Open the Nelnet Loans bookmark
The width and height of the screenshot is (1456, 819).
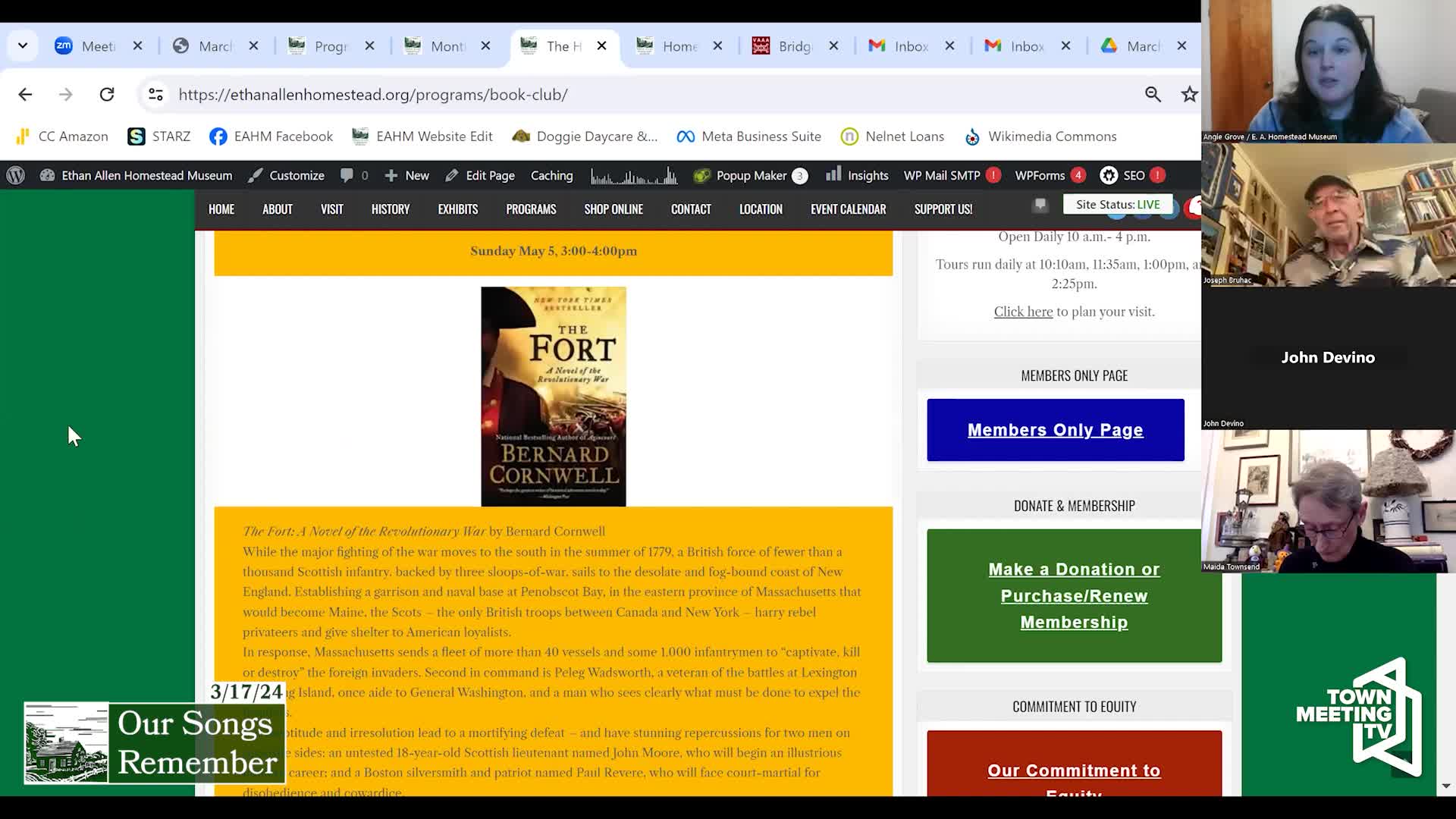pos(893,136)
